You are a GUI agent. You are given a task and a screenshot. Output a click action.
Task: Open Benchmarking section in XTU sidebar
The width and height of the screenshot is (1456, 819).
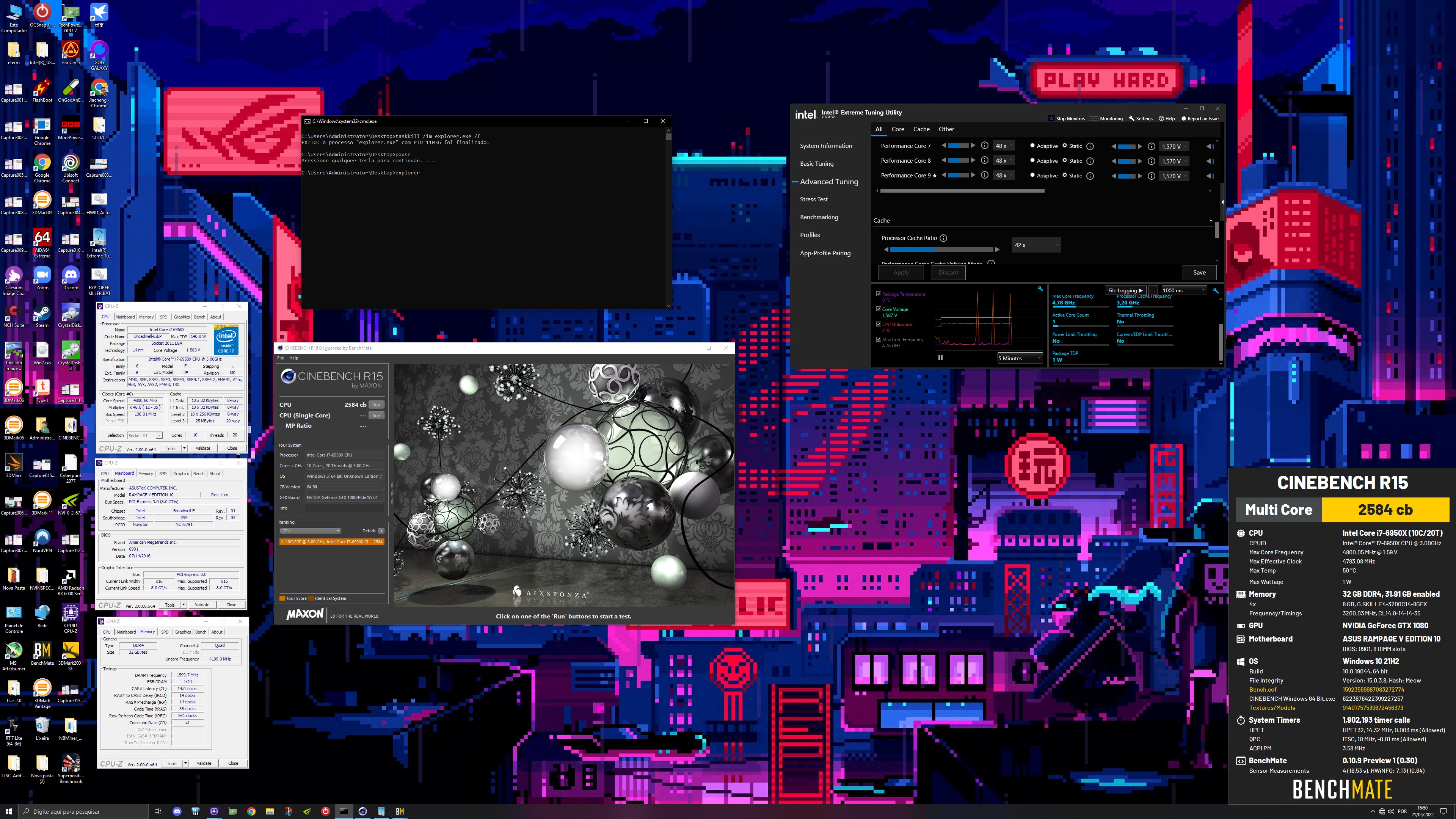[819, 218]
